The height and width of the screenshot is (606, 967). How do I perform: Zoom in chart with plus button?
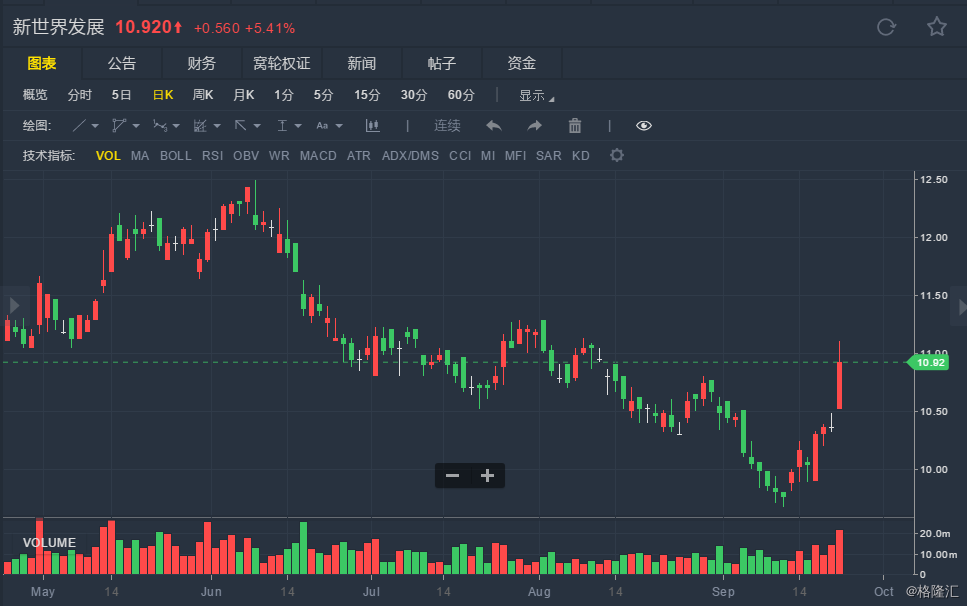click(487, 475)
